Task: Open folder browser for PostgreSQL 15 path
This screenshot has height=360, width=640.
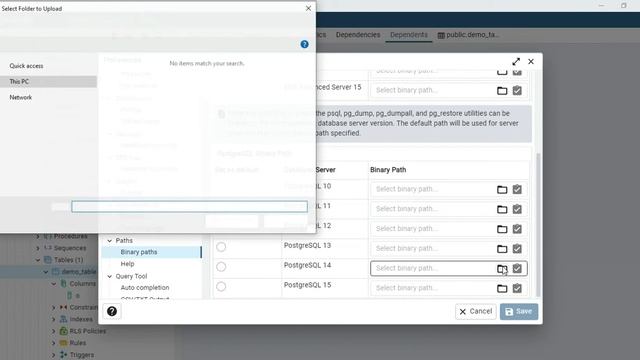Action: pyautogui.click(x=502, y=288)
